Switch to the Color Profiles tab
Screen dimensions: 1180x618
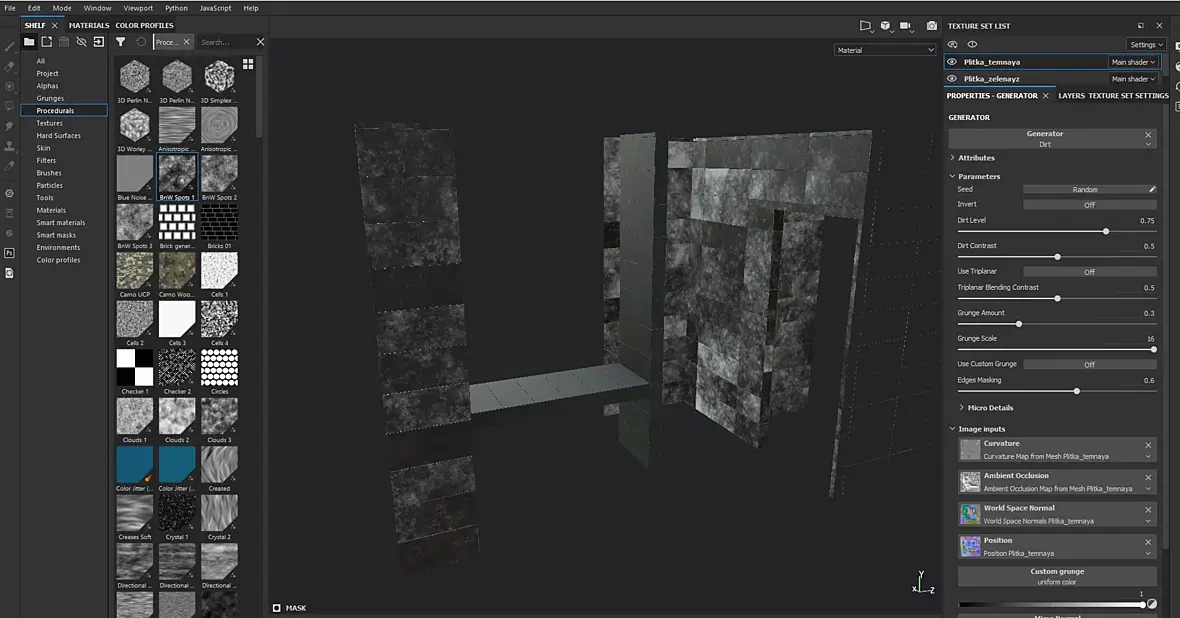(144, 26)
